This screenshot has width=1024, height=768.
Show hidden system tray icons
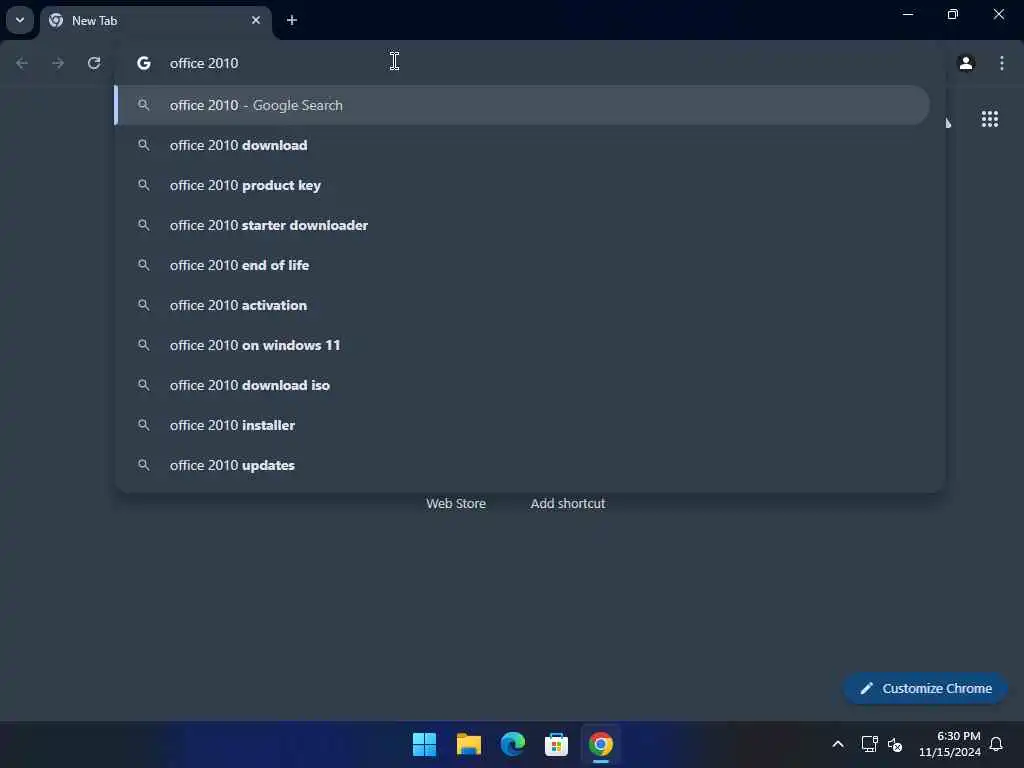(838, 744)
